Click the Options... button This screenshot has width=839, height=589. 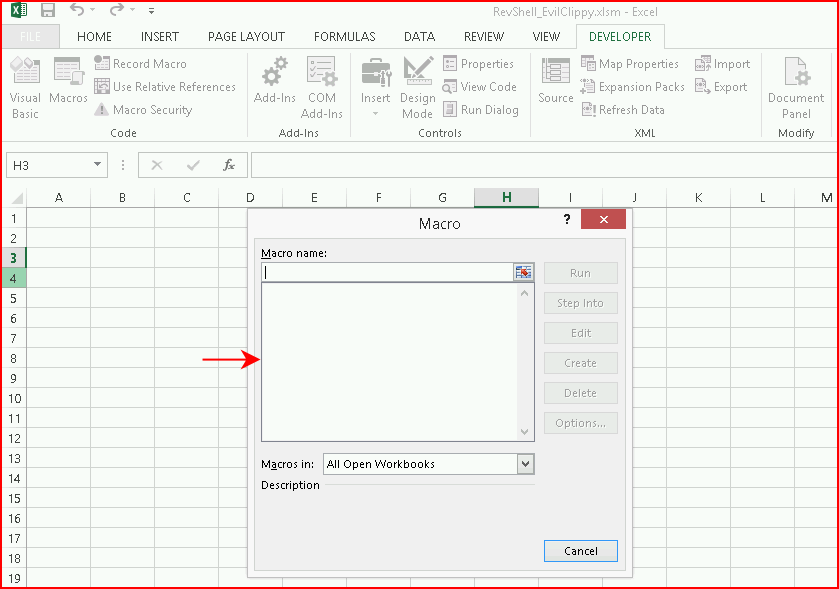click(581, 423)
